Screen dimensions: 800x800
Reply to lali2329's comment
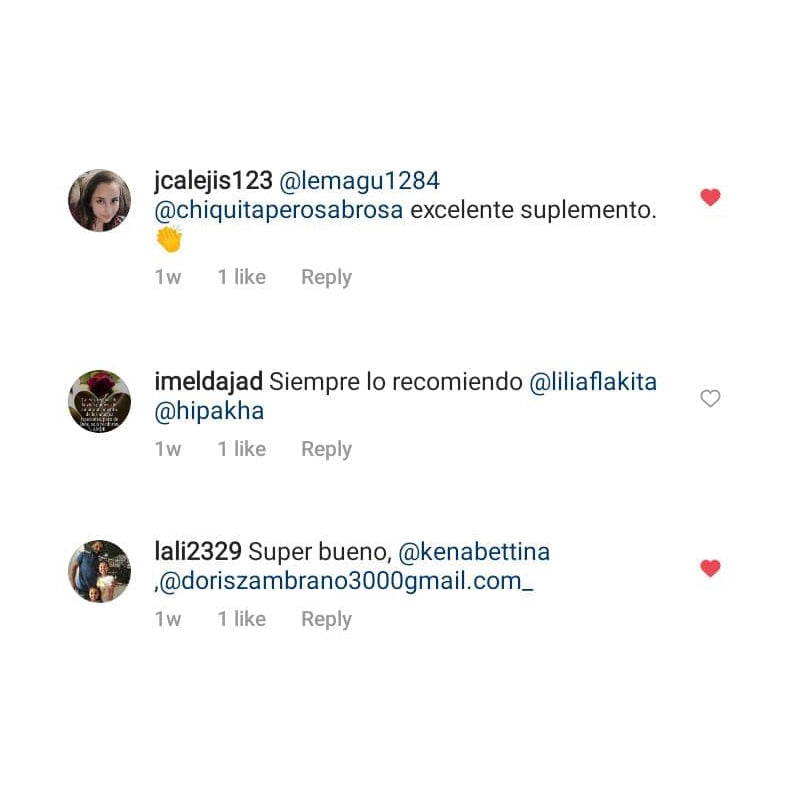[x=327, y=619]
